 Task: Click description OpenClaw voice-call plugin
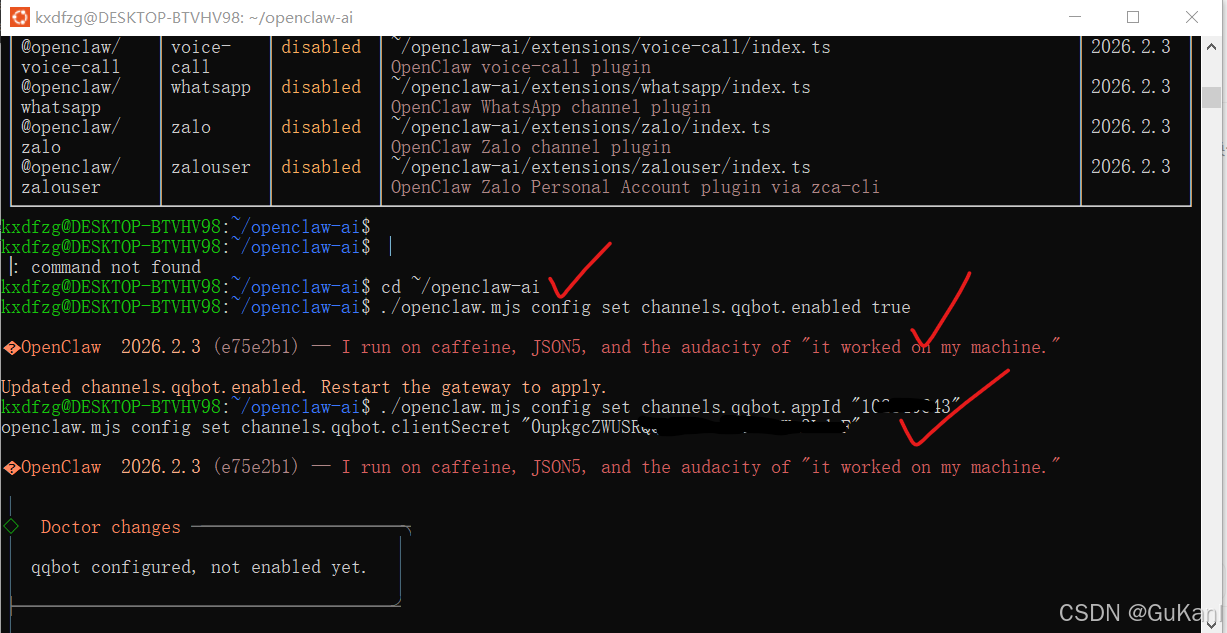pos(521,67)
